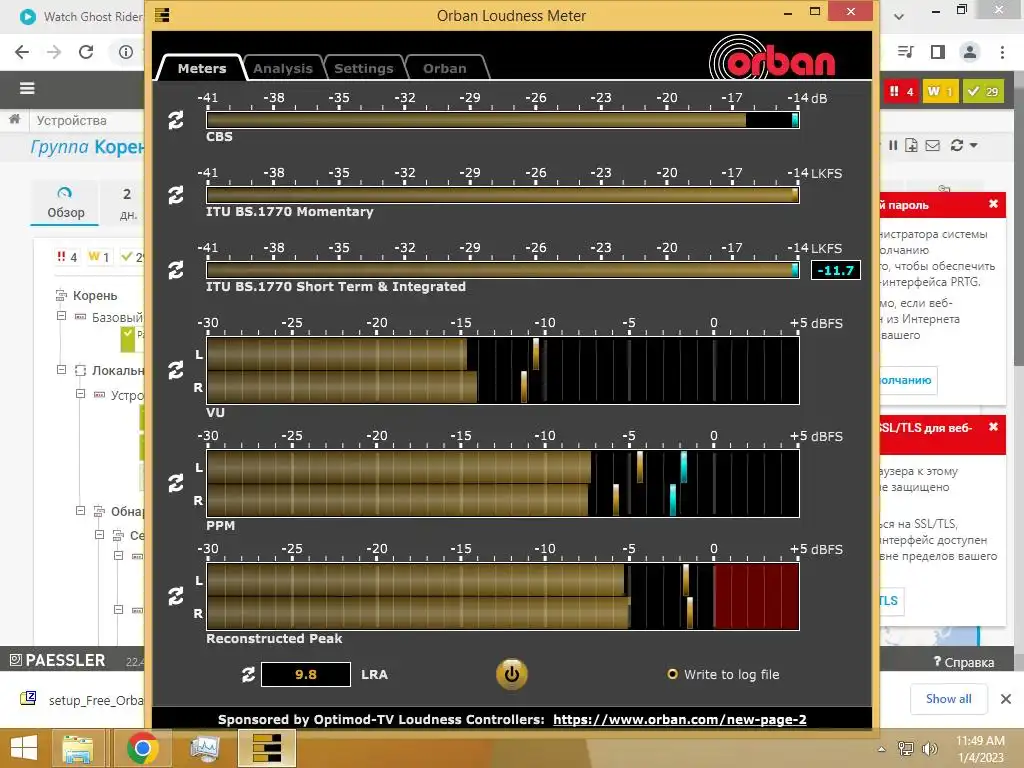Reload the page in Chrome

click(x=86, y=52)
